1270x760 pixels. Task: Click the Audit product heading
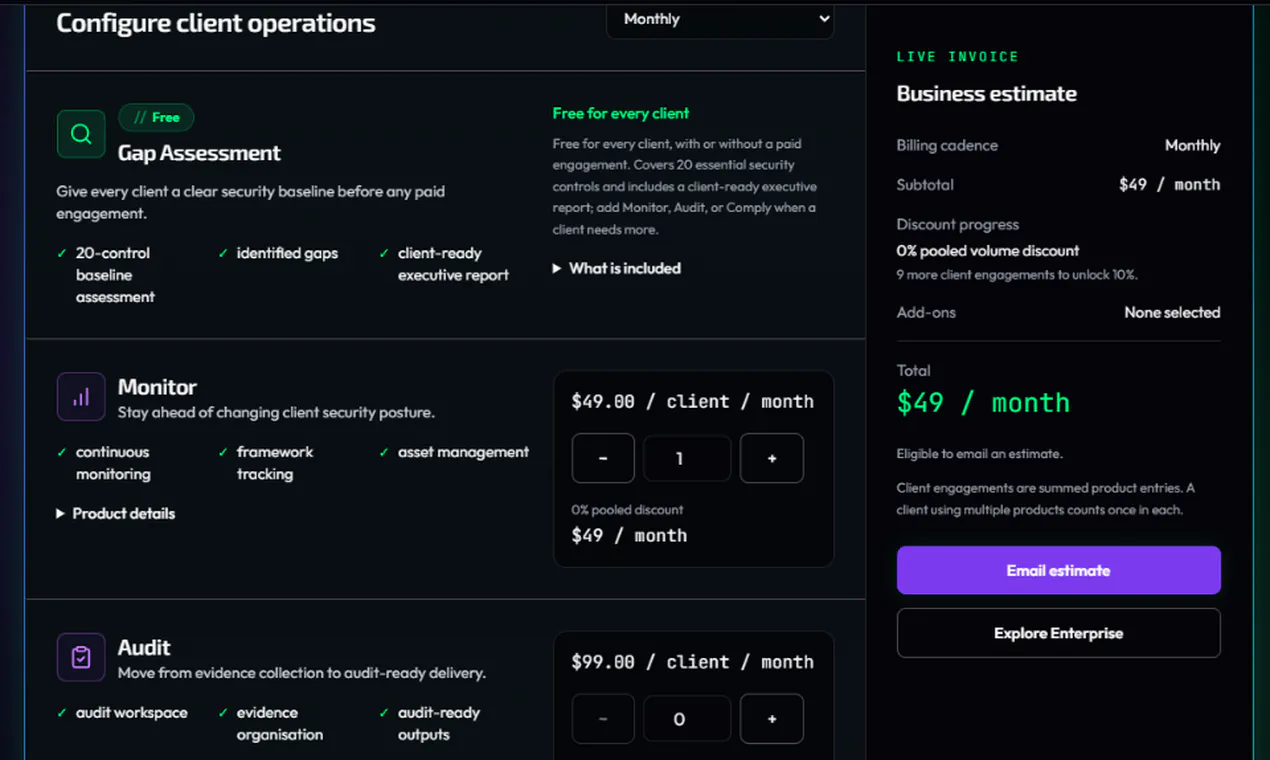click(144, 647)
